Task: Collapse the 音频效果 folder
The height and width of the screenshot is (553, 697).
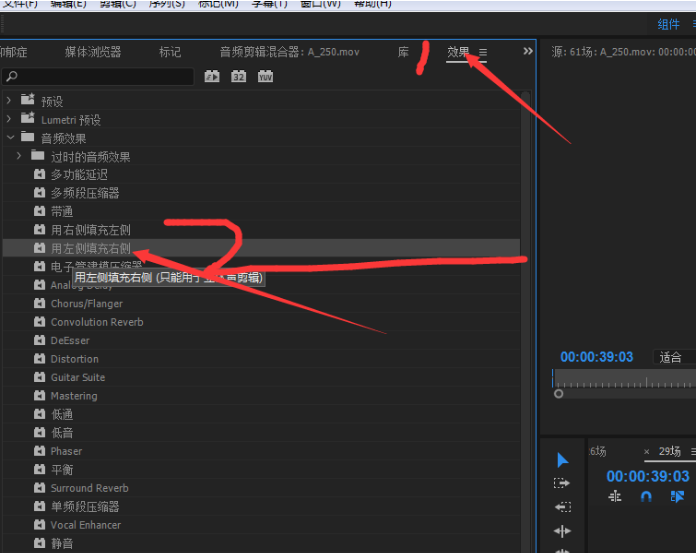Action: tap(11, 138)
